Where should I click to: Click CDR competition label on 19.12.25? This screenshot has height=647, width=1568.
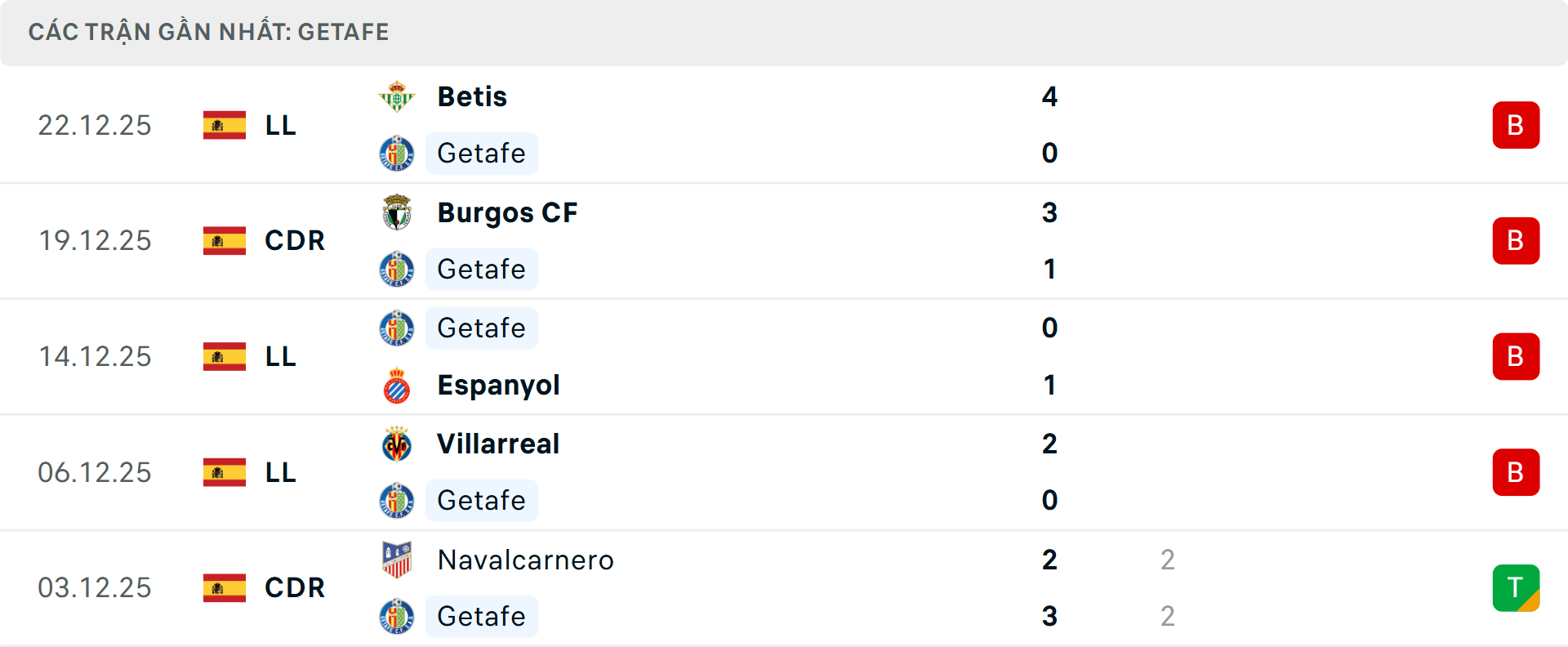coord(295,241)
